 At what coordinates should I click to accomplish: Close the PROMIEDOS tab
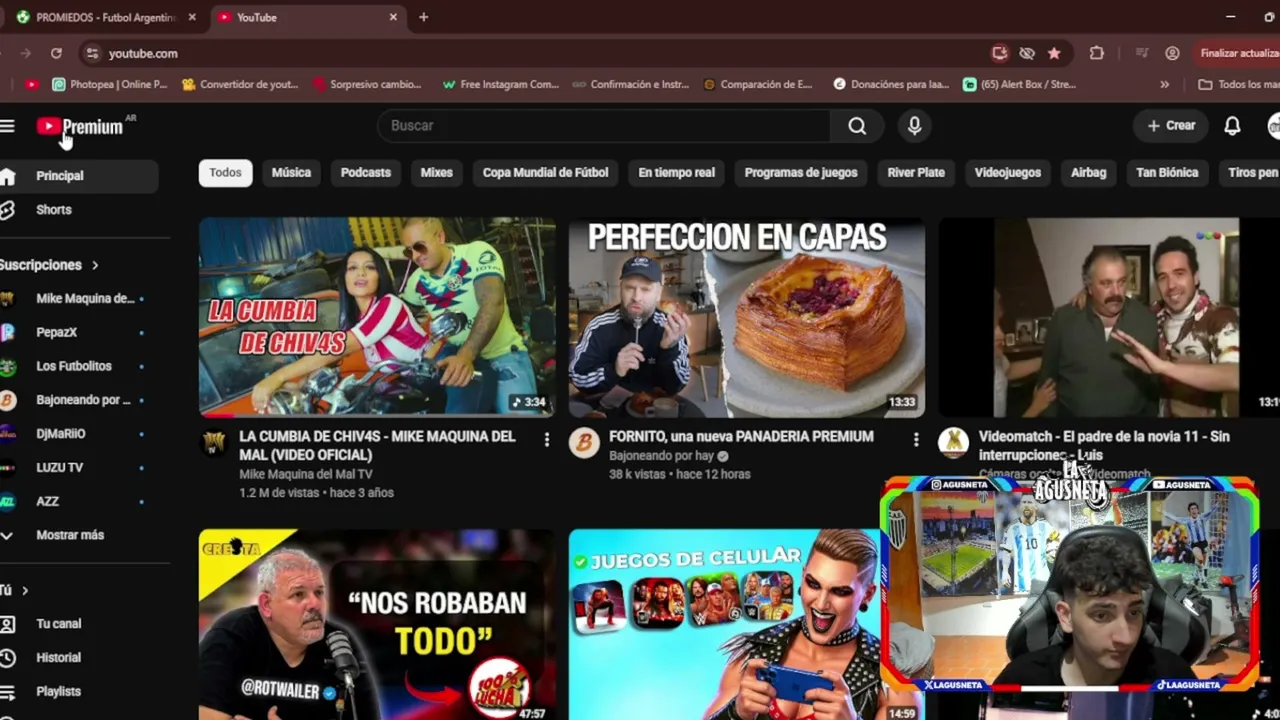coord(192,17)
